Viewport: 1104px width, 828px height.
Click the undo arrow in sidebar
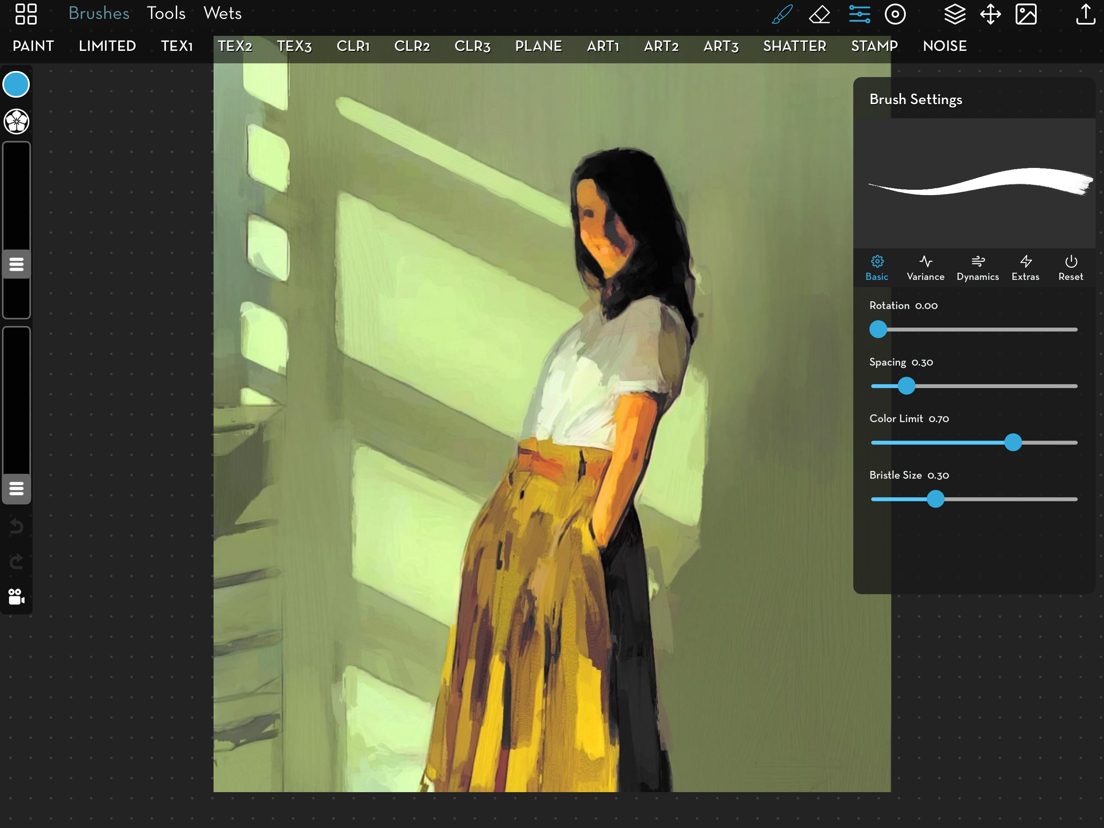pos(16,527)
